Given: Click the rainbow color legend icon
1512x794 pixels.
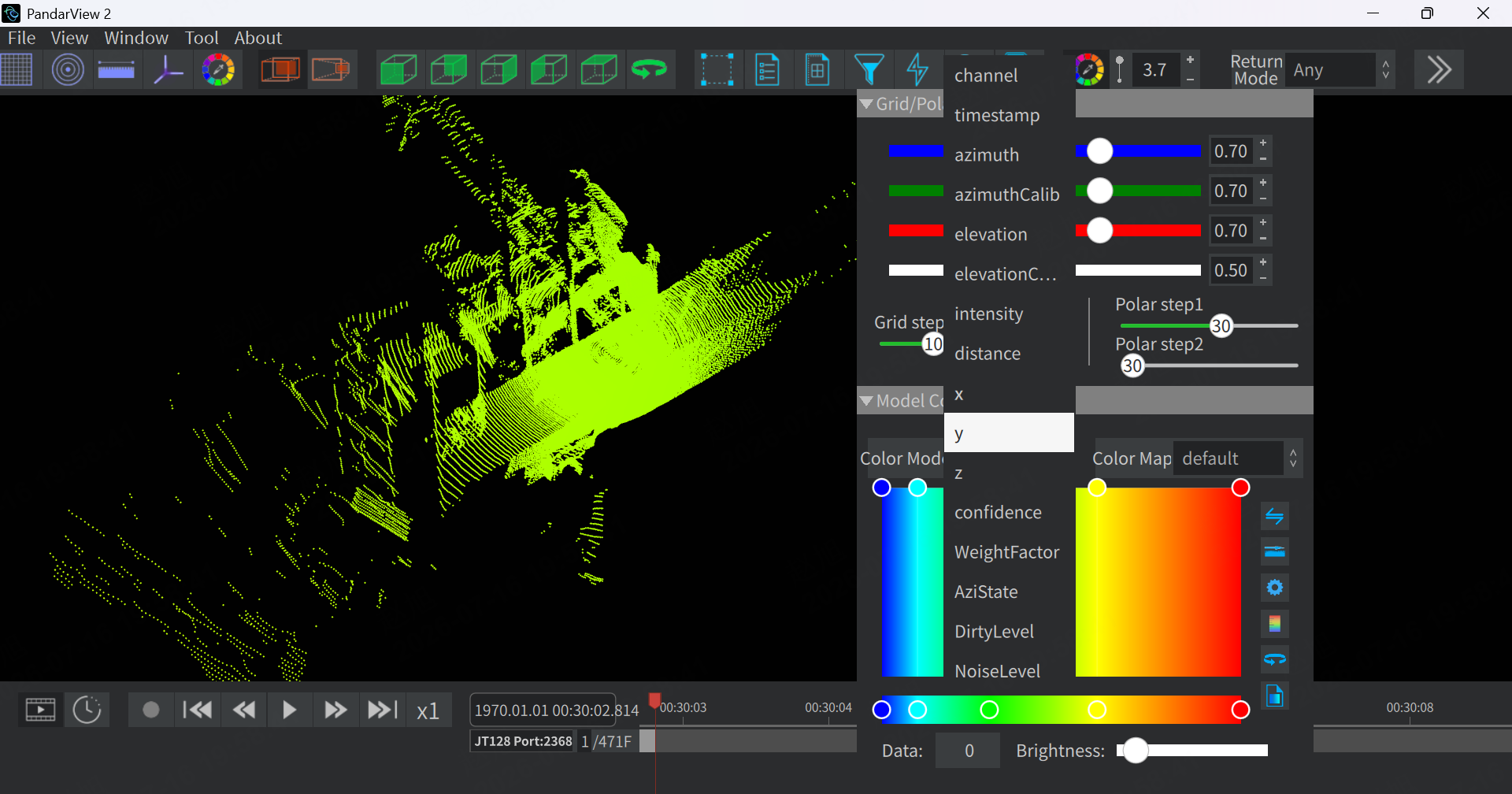Looking at the screenshot, I should 1274,624.
